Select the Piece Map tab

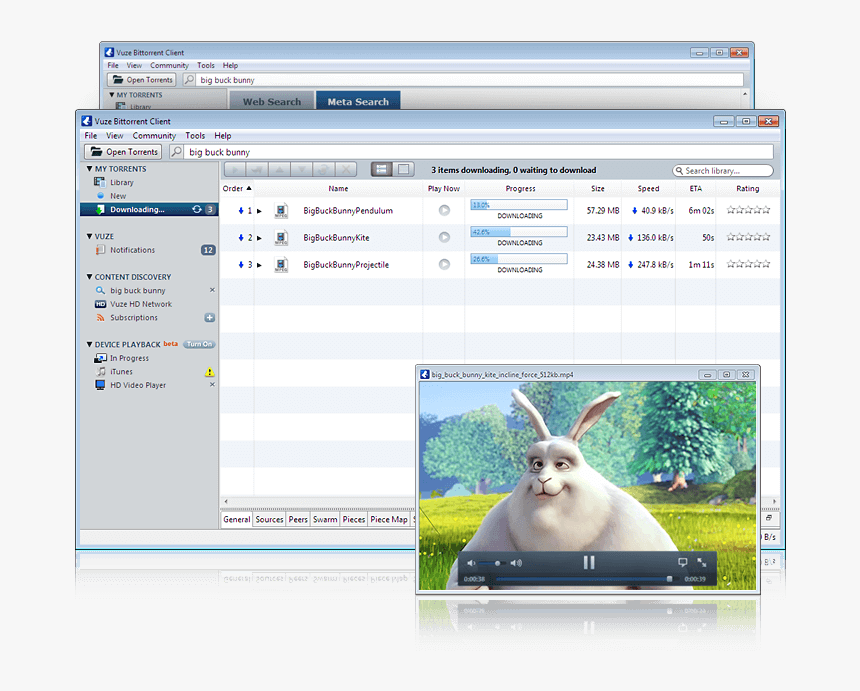click(389, 519)
